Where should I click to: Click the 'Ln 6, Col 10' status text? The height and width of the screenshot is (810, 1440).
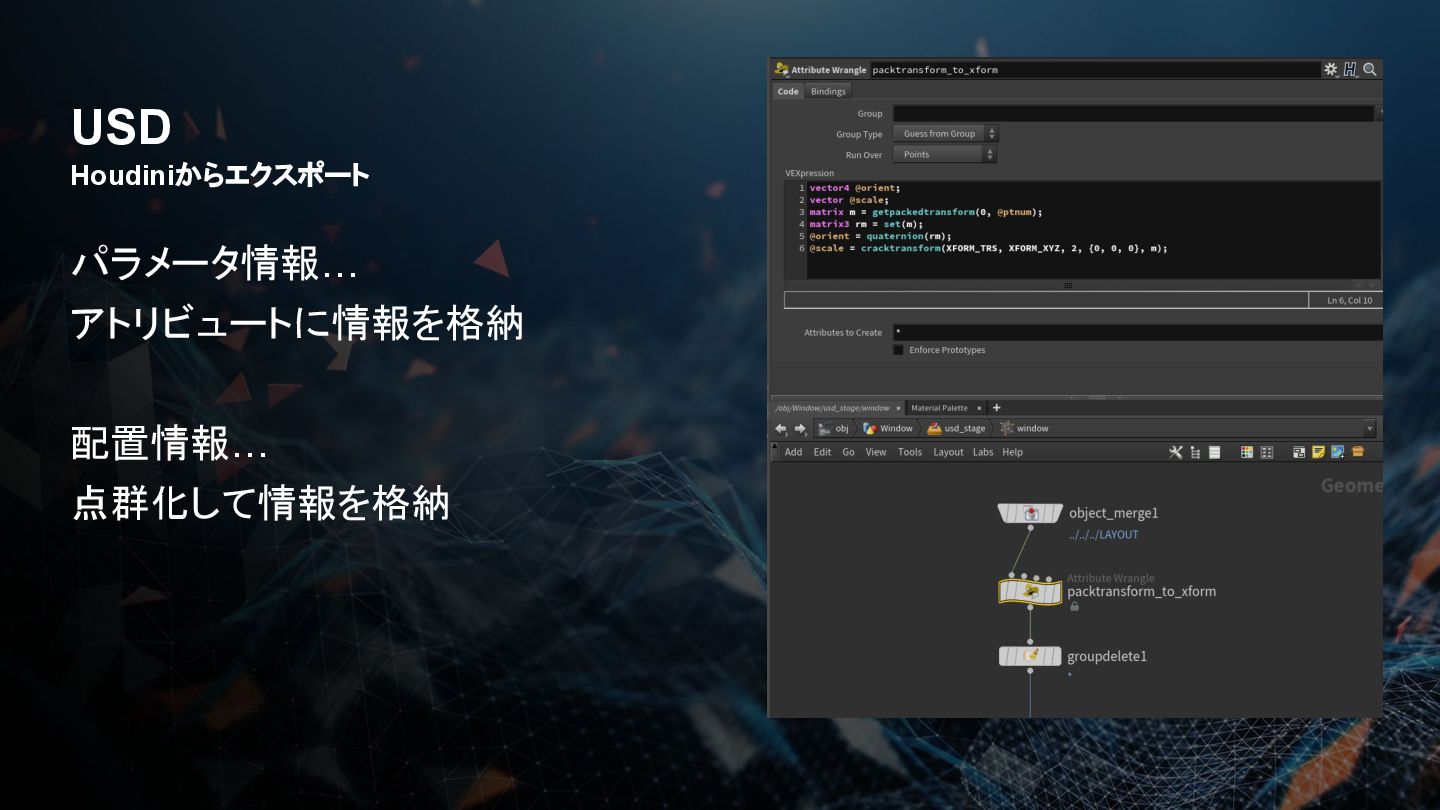[1349, 300]
